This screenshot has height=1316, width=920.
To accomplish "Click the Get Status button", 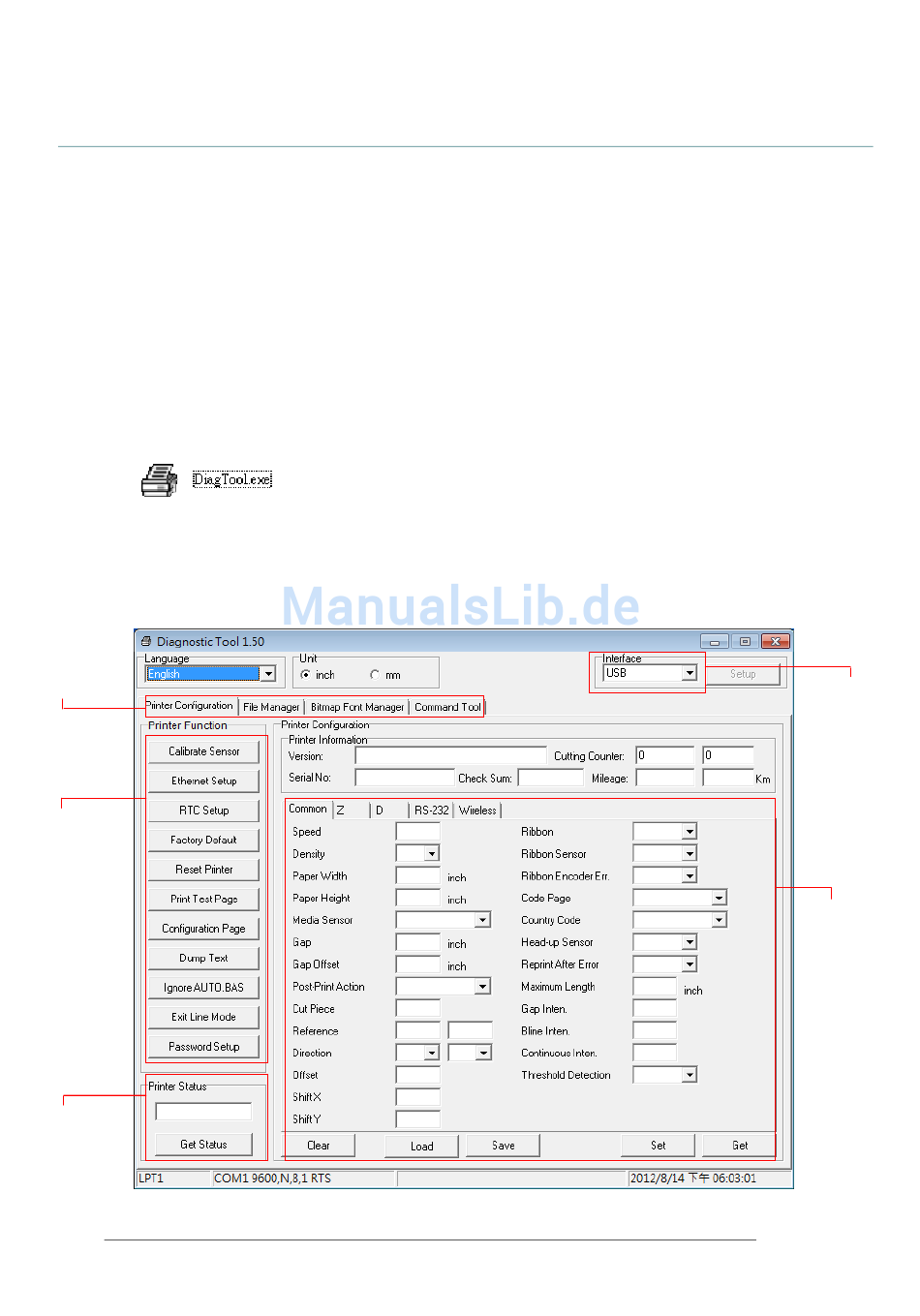I will click(x=203, y=1145).
